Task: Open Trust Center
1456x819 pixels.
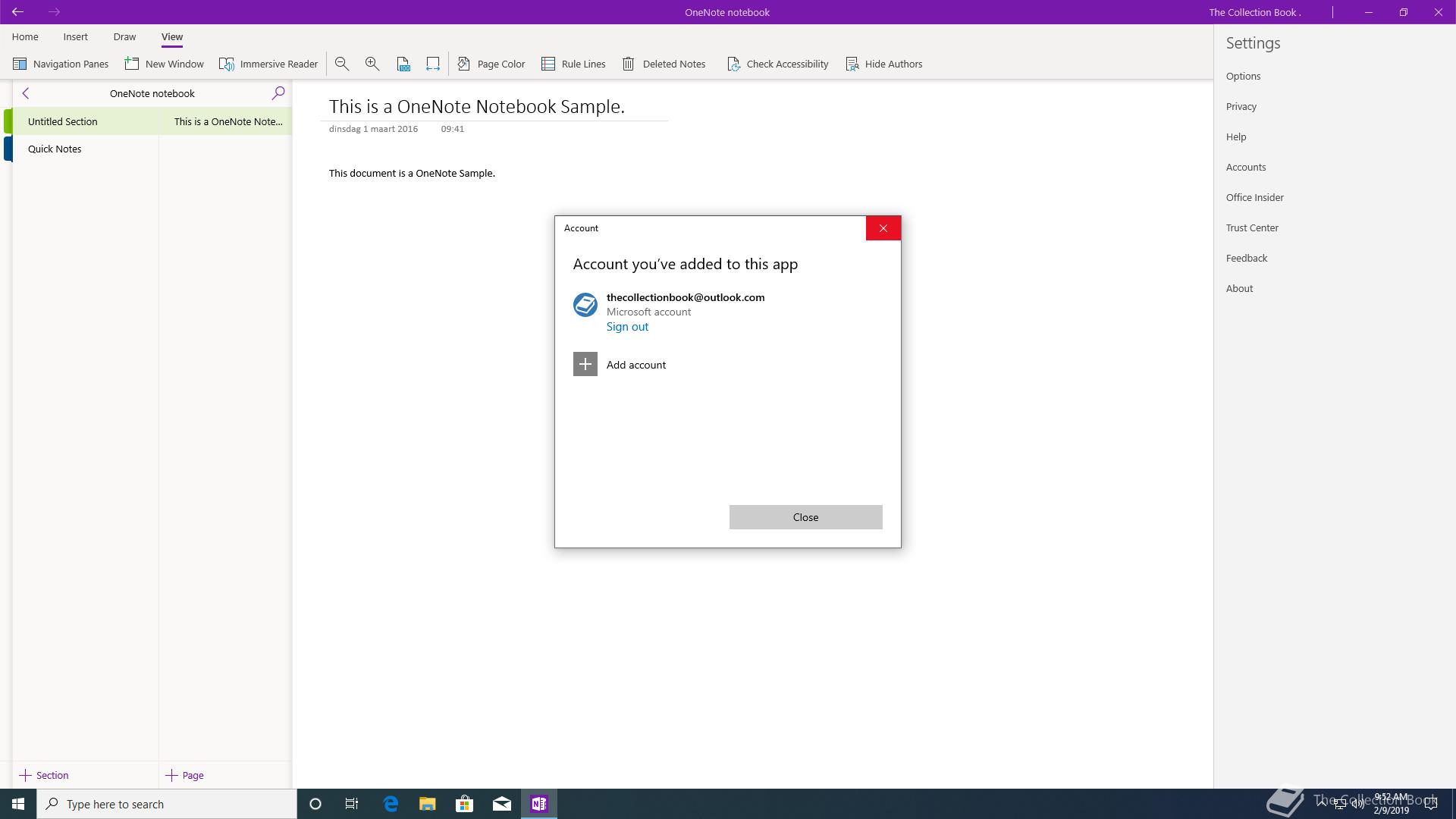Action: (x=1252, y=227)
